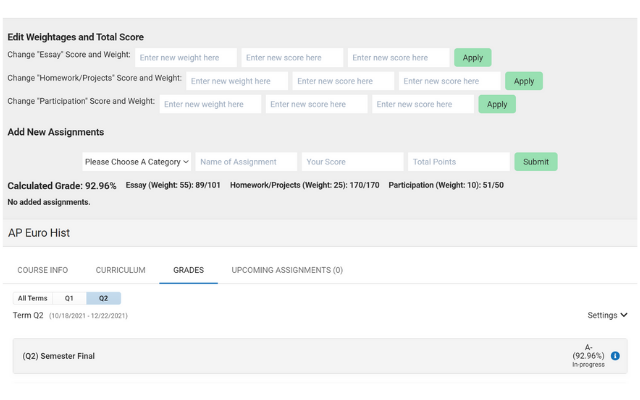Click the first Homework/Projects new score field
Viewport: 640px width, 400px height.
[343, 81]
